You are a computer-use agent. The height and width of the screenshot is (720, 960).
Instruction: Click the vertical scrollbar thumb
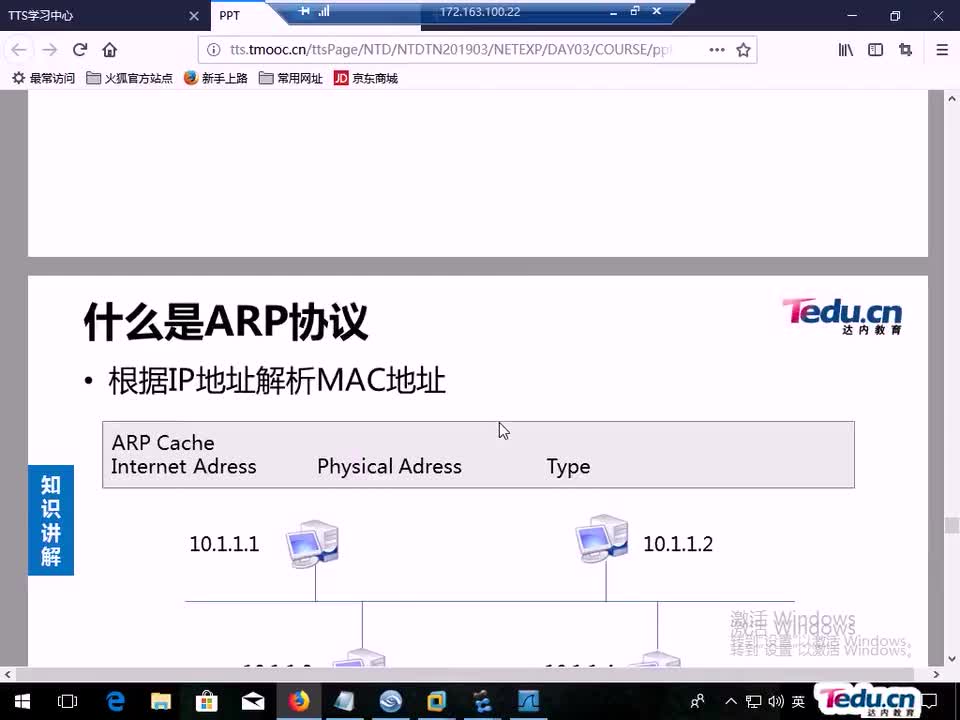pos(951,525)
